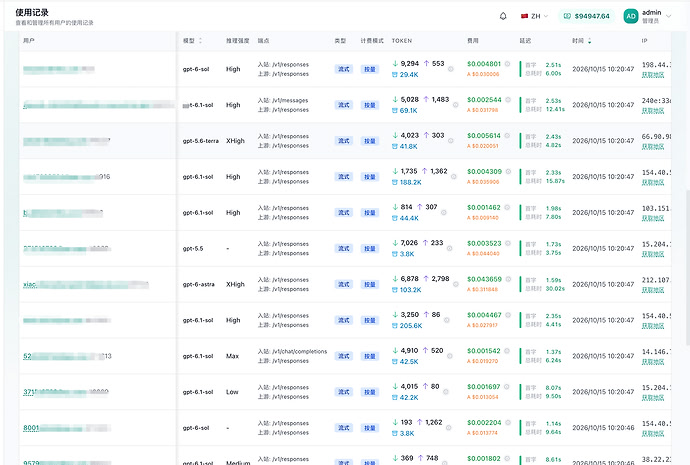Open the admin account menu

[x=647, y=16]
